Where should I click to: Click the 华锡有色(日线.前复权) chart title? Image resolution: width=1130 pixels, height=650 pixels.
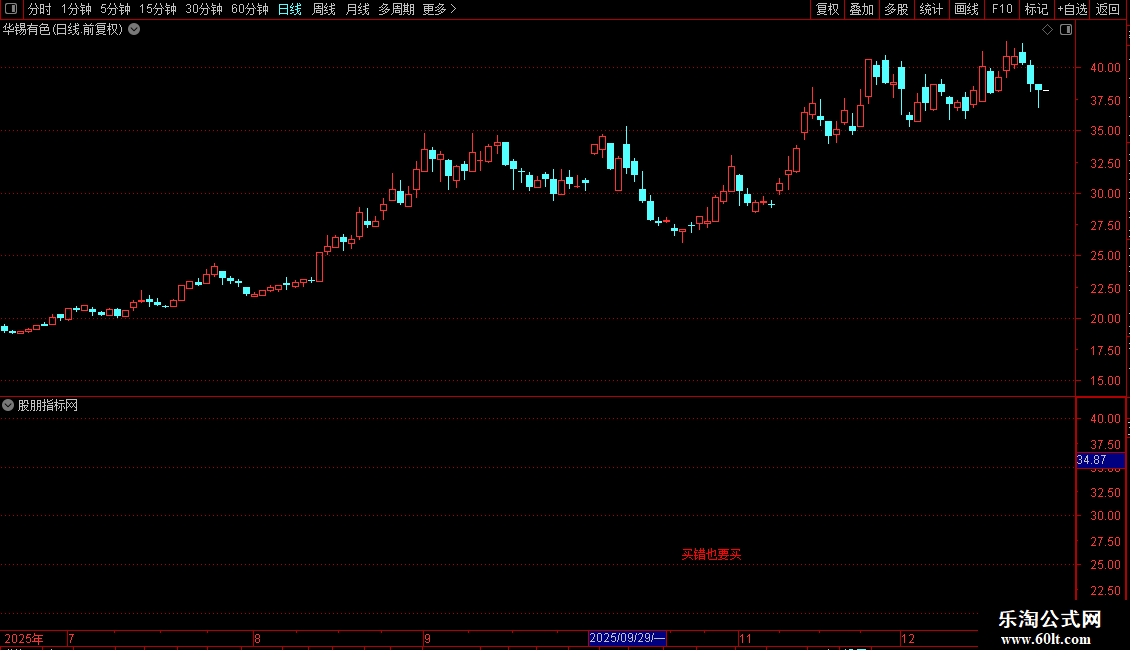click(x=63, y=30)
